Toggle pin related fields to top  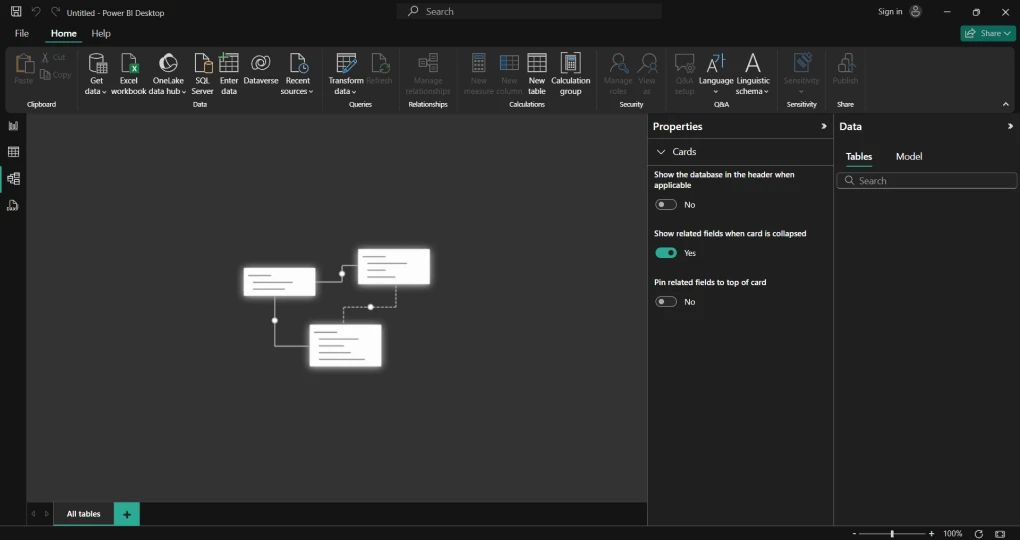click(666, 301)
